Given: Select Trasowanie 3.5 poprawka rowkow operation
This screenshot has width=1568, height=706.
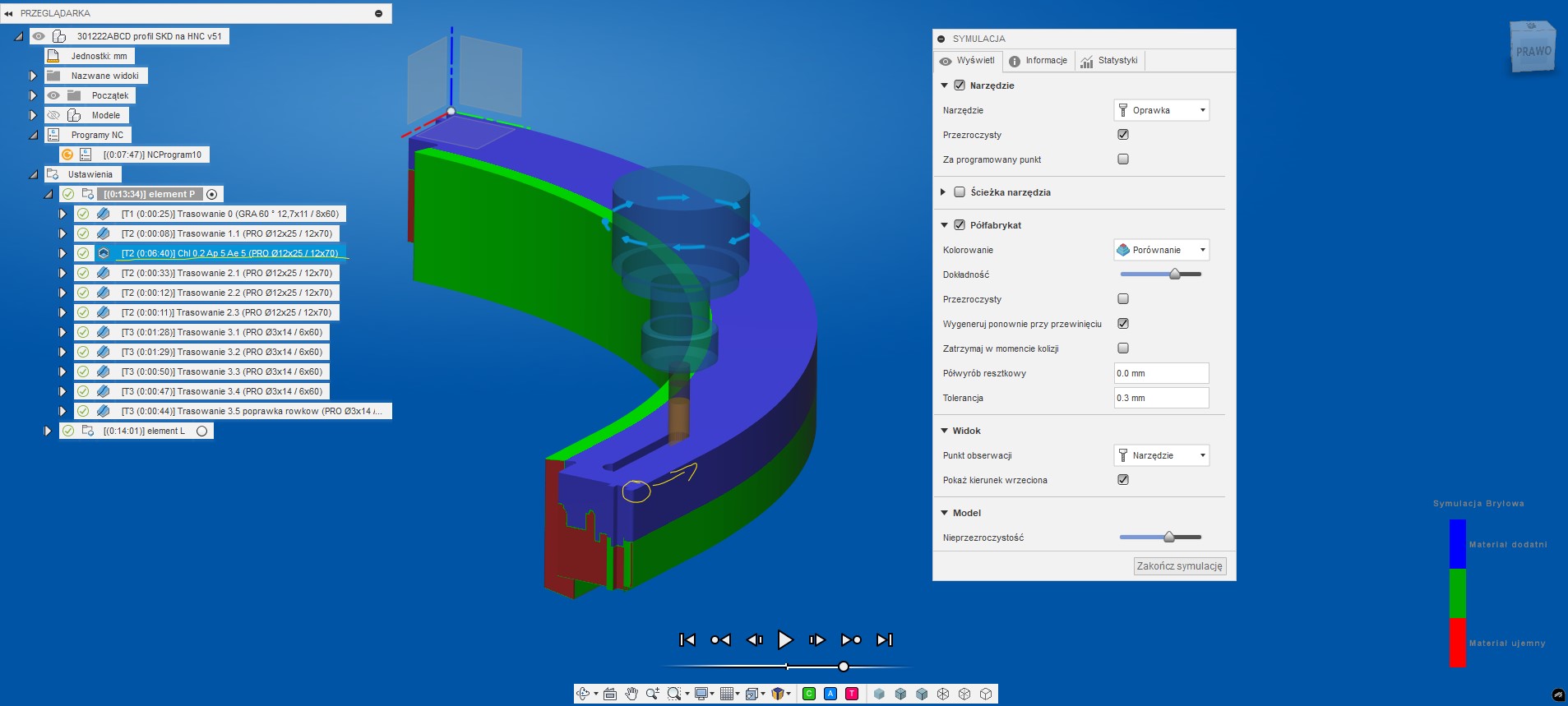Looking at the screenshot, I should point(251,411).
